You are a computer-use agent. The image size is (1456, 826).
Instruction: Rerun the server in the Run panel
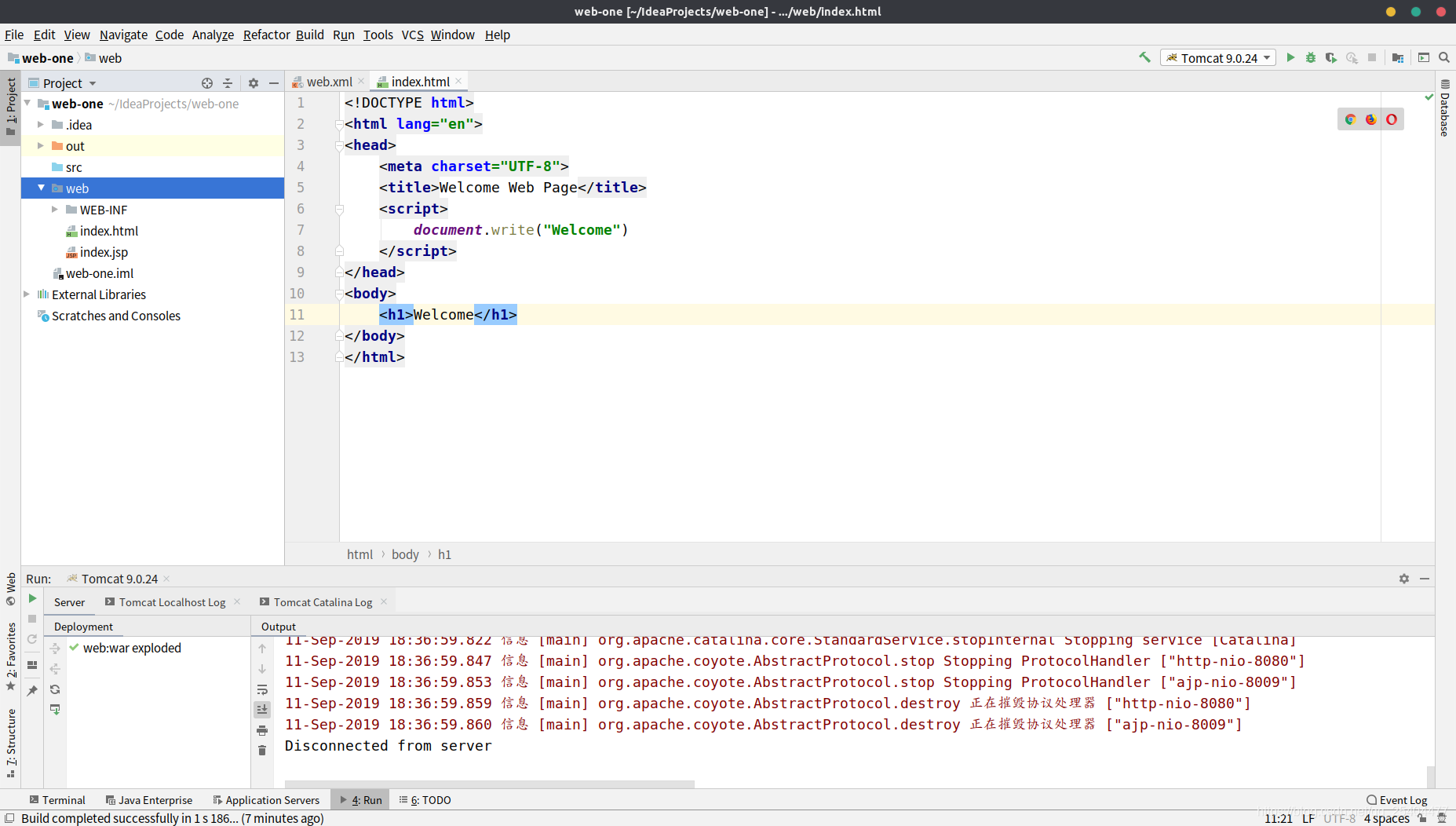coord(32,598)
